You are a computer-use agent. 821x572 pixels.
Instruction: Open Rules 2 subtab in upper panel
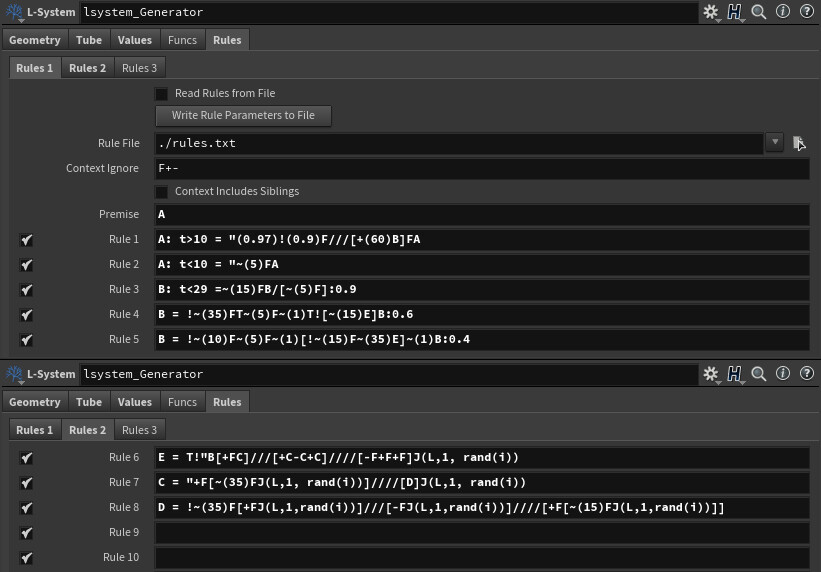tap(87, 68)
